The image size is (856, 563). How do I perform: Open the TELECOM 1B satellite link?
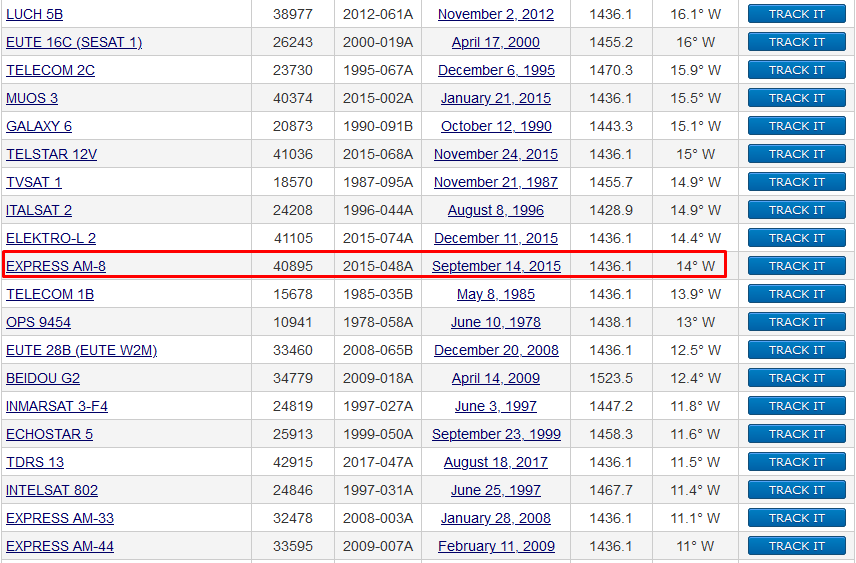(50, 294)
